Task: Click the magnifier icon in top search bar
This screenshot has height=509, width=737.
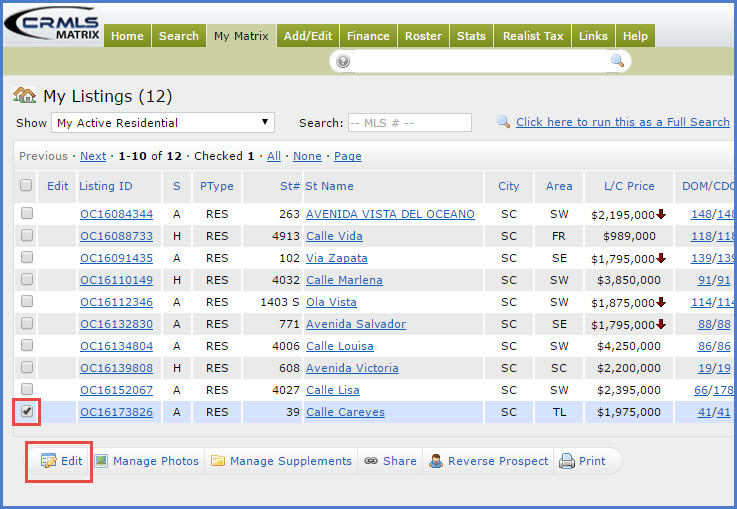Action: [x=617, y=61]
